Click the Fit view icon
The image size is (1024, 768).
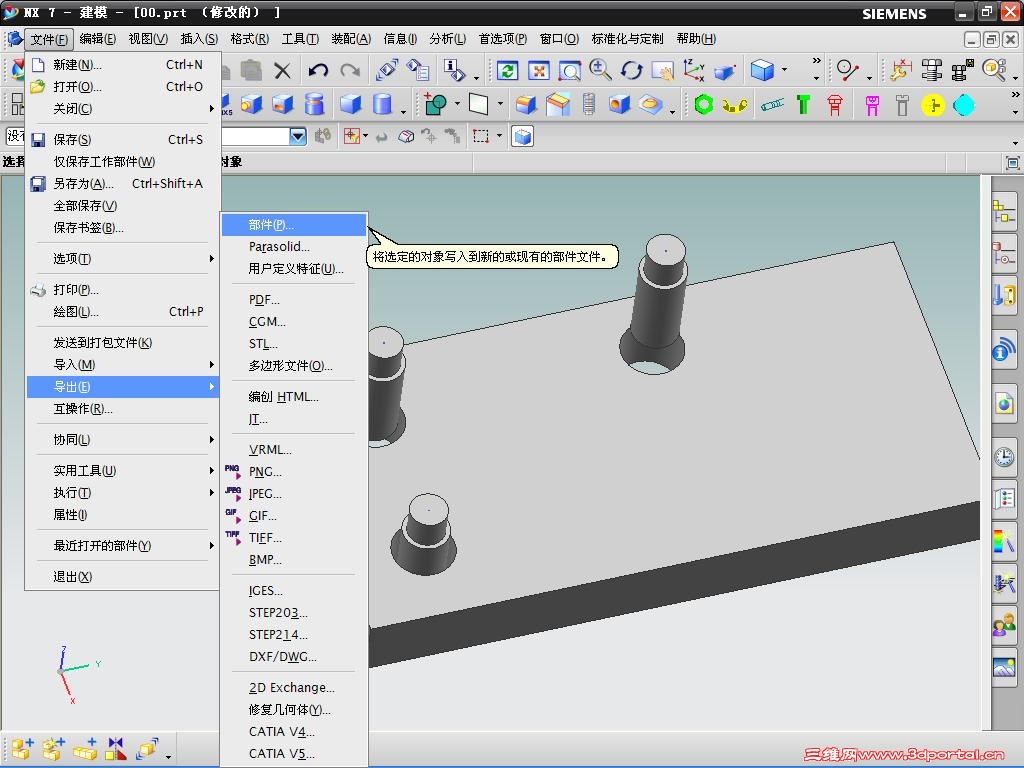point(539,70)
